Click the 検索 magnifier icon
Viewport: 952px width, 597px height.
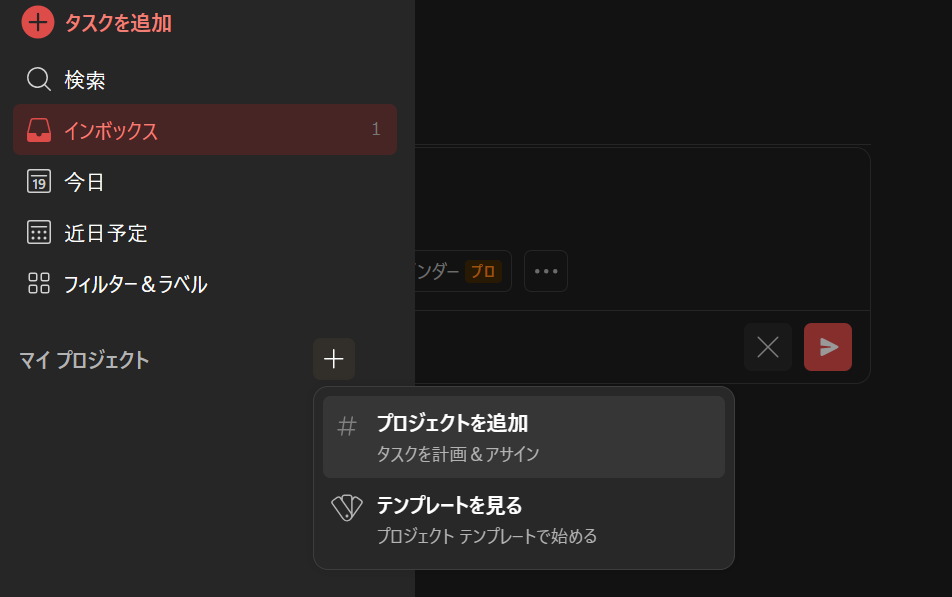coord(39,80)
